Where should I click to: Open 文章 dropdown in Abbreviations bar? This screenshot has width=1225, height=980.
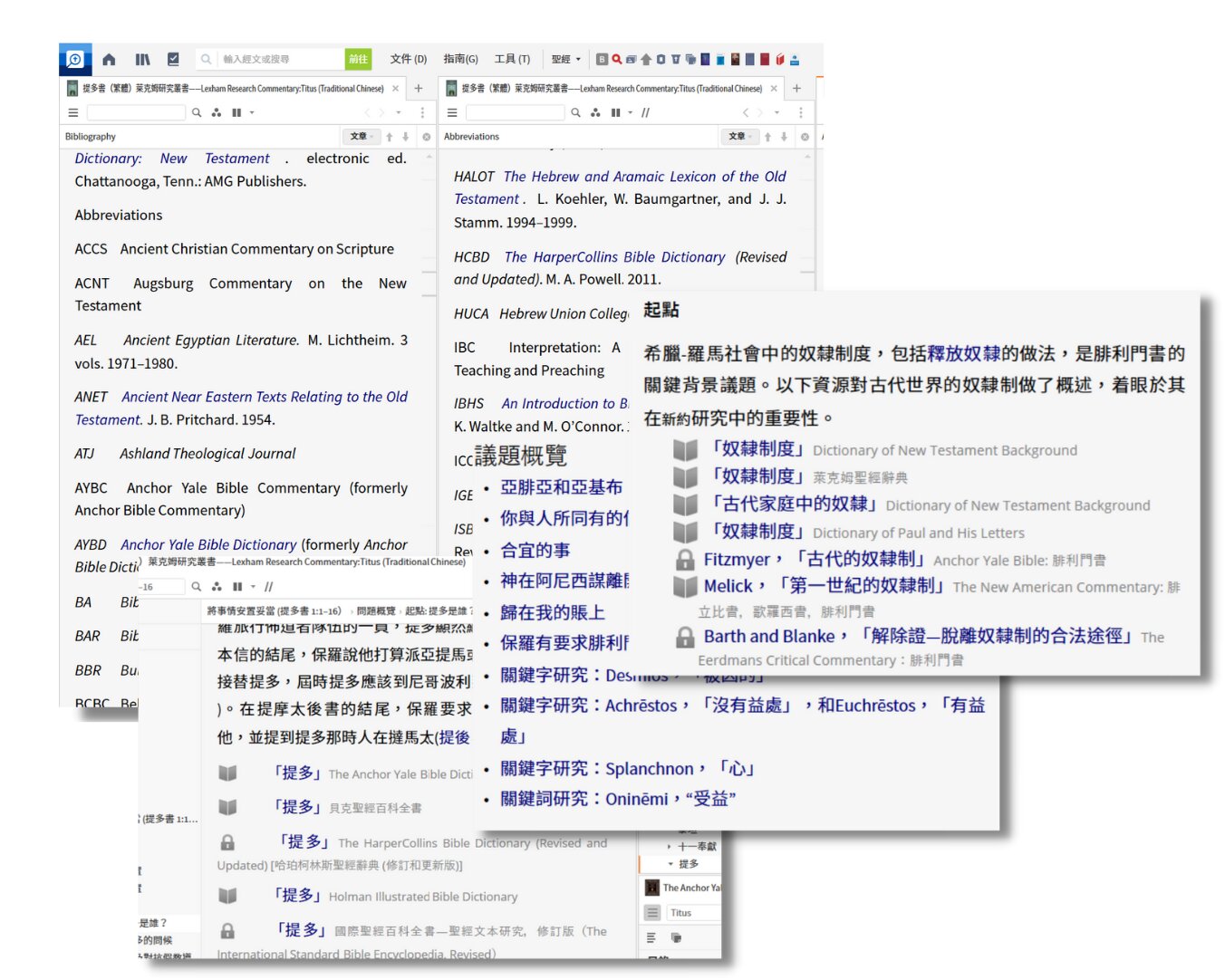click(x=740, y=137)
